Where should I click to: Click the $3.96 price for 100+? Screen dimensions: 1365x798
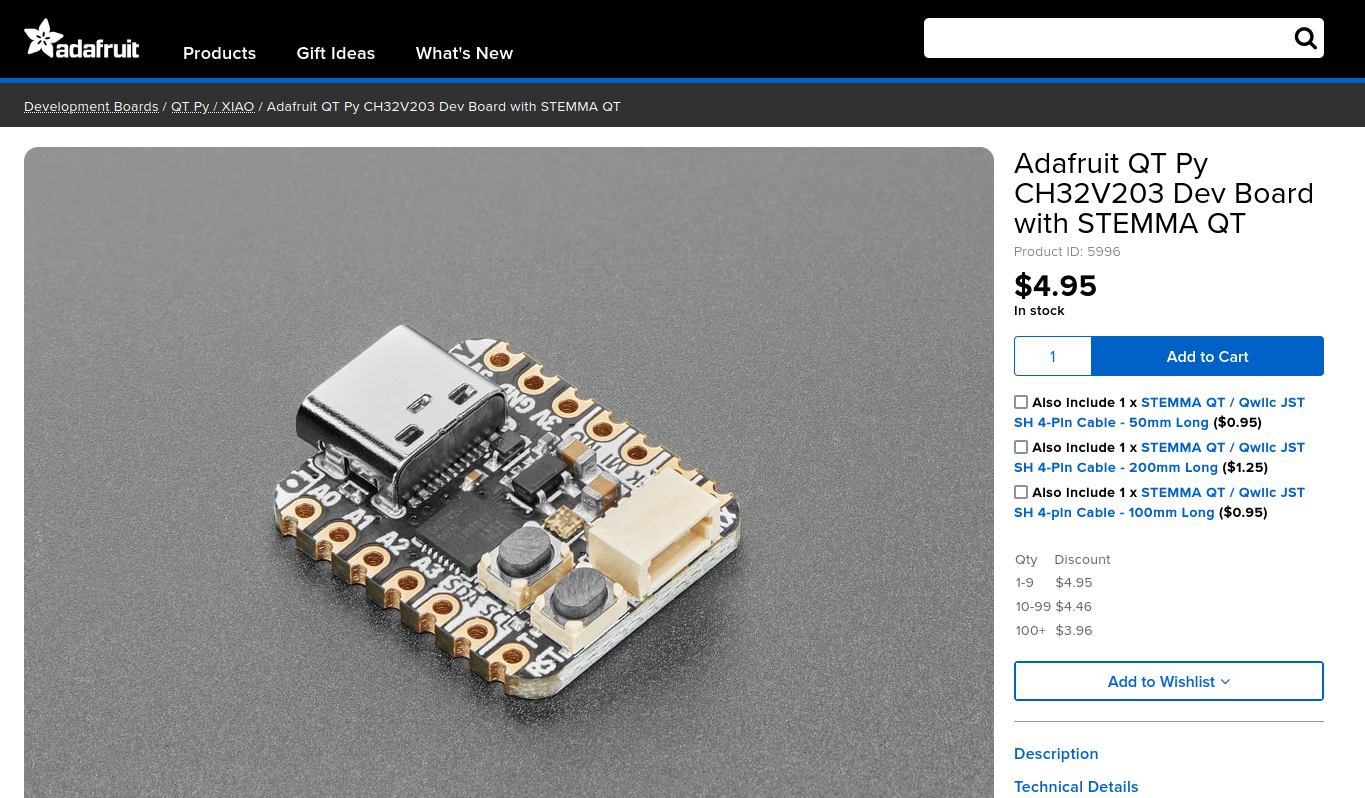[1073, 630]
